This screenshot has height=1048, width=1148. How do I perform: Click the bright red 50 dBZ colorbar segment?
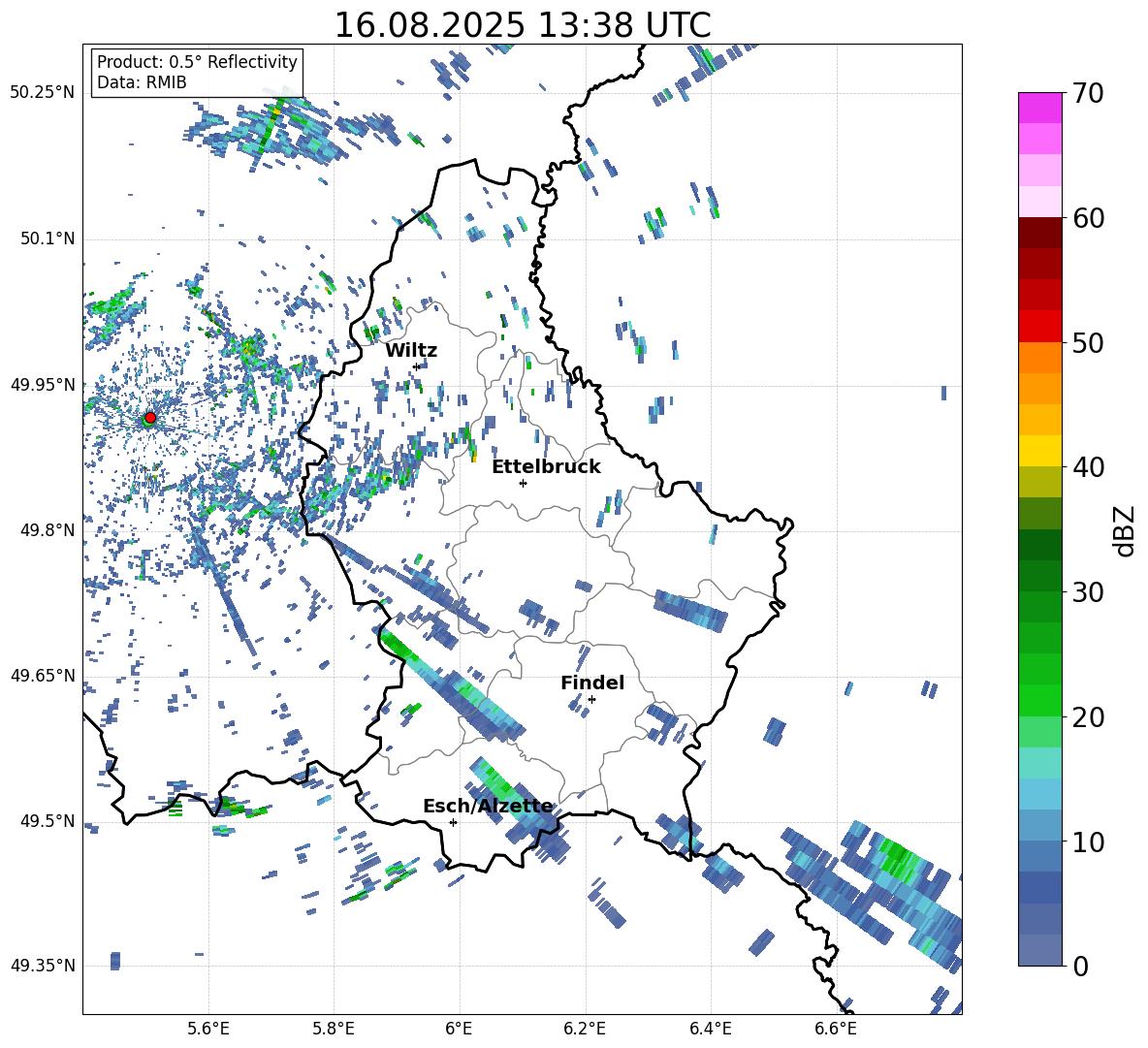(x=1039, y=327)
